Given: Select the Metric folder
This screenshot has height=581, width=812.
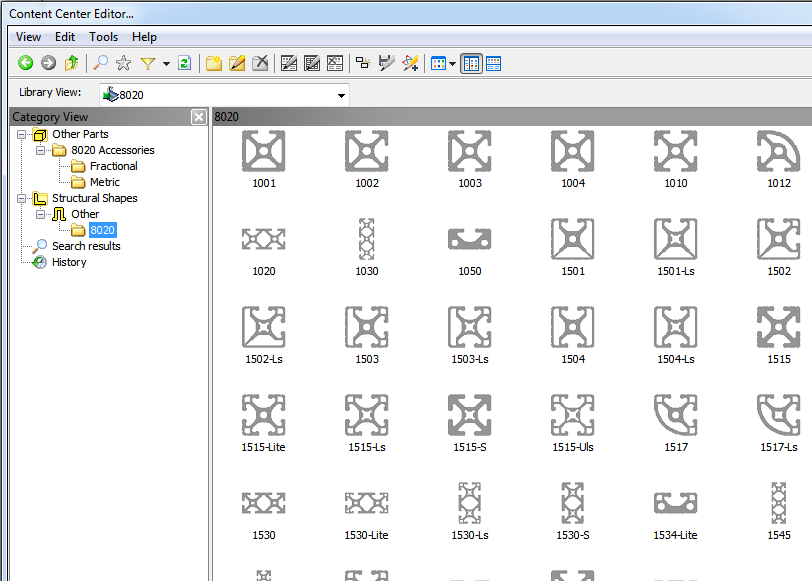Looking at the screenshot, I should coord(105,182).
